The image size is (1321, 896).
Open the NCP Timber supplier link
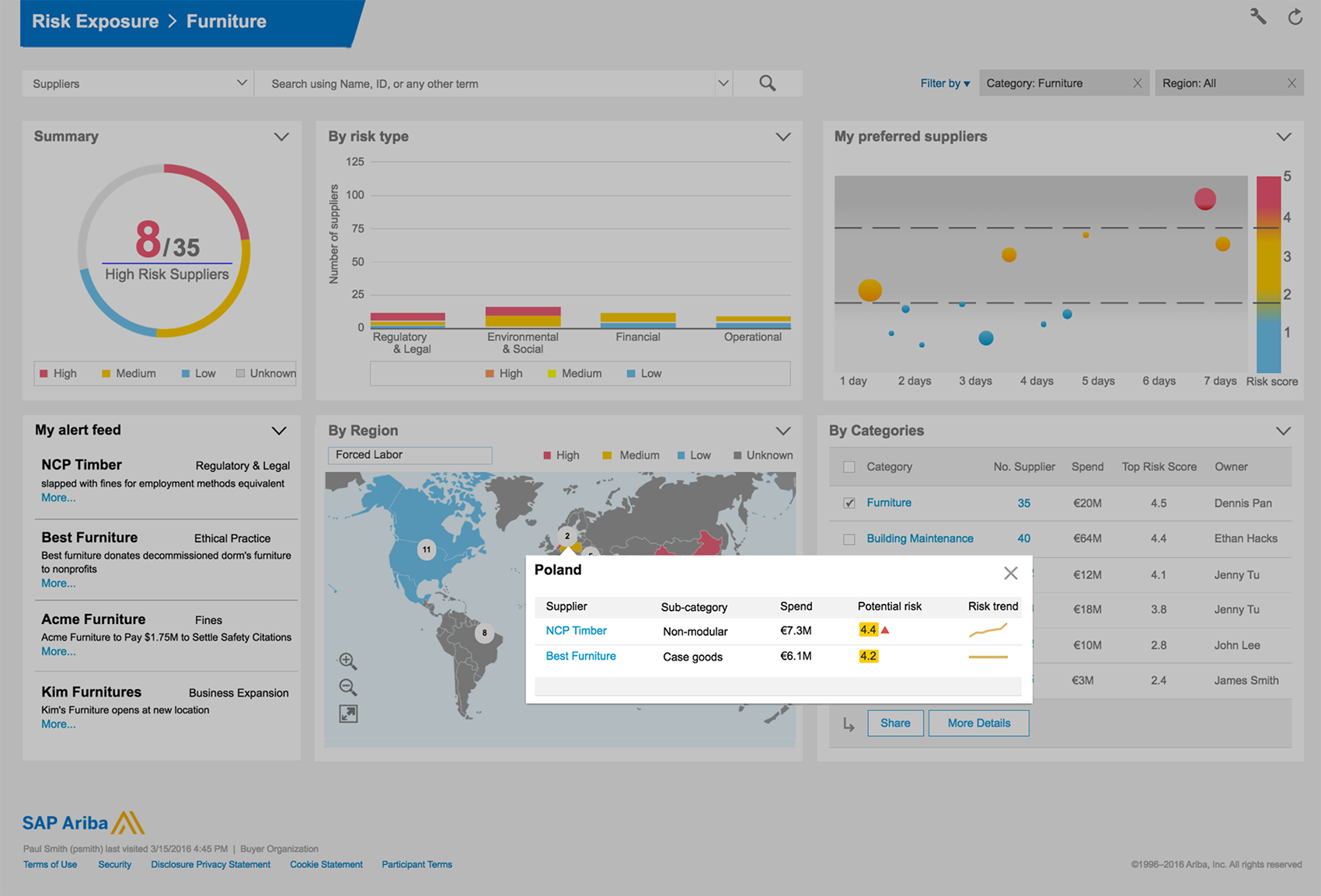[576, 630]
